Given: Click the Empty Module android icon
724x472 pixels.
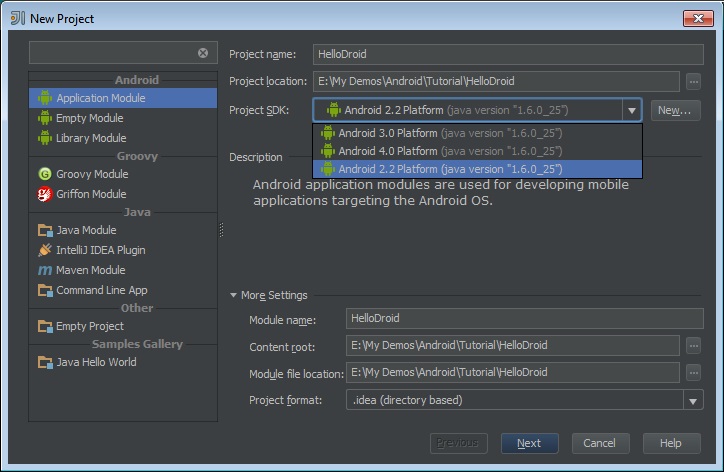Looking at the screenshot, I should pos(45,118).
